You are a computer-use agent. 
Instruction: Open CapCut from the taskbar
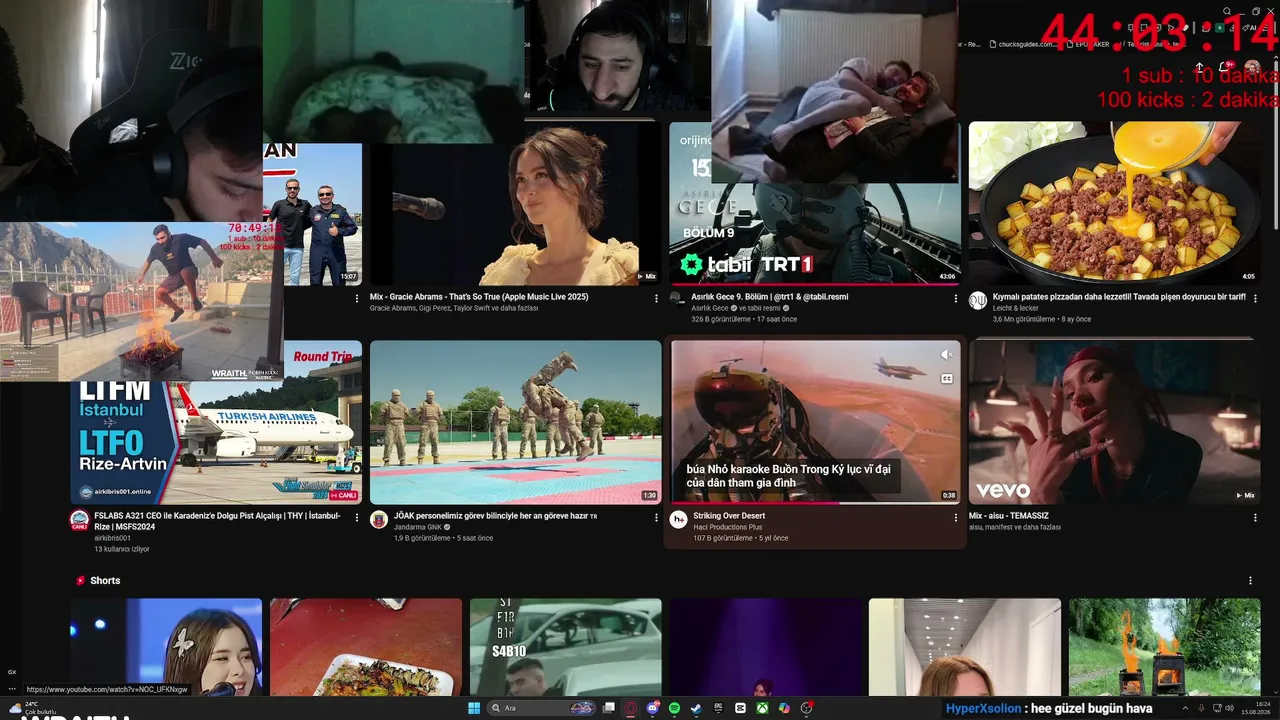pos(740,708)
